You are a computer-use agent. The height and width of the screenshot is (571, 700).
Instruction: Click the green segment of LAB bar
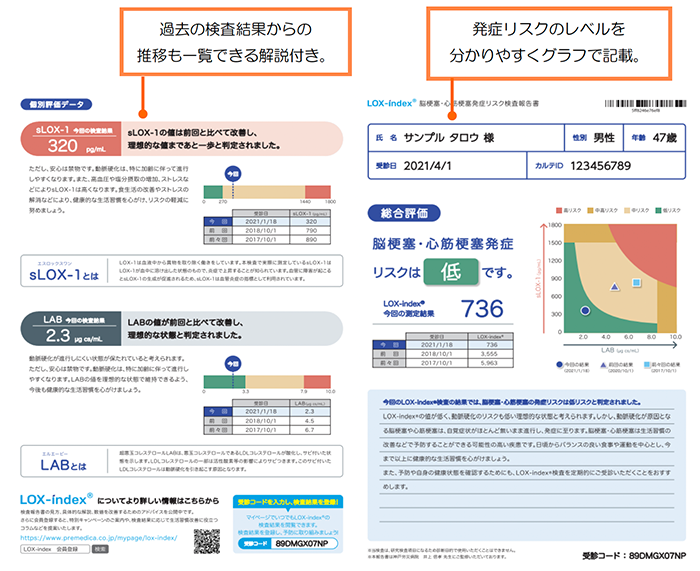click(x=225, y=382)
